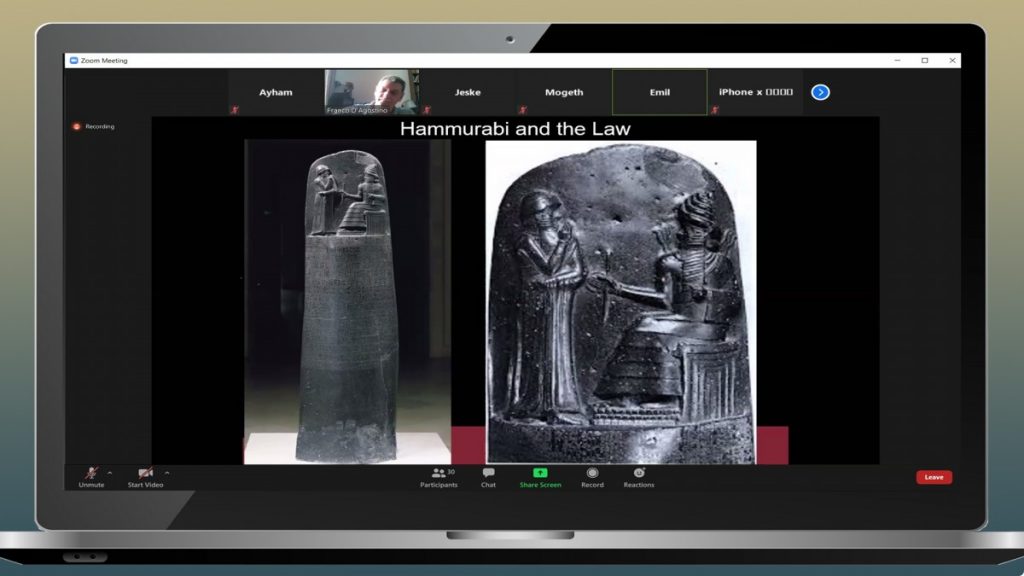The image size is (1024, 576).
Task: Maximize the Zoom Meeting window
Action: pyautogui.click(x=925, y=61)
